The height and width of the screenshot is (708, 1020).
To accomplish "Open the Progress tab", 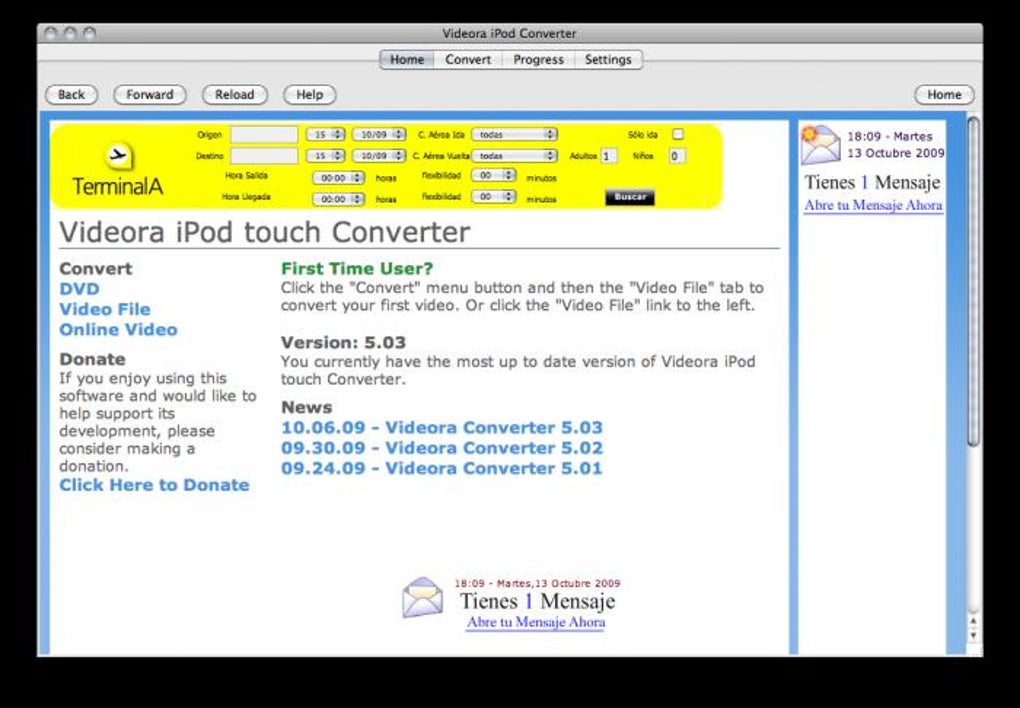I will (538, 59).
